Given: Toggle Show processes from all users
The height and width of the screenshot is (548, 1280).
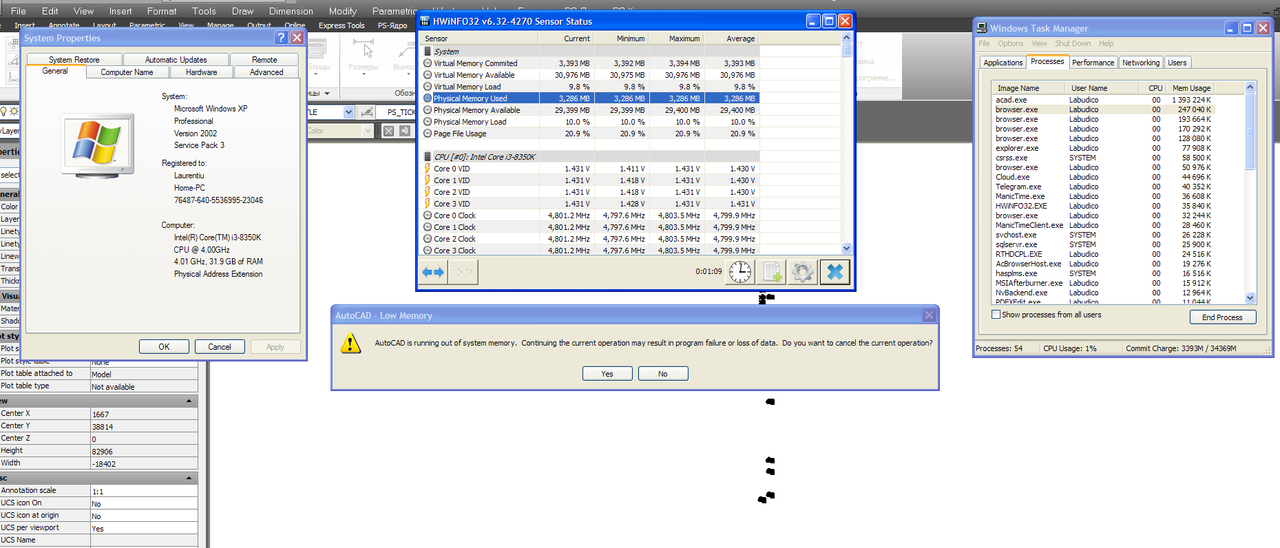Looking at the screenshot, I should 996,314.
